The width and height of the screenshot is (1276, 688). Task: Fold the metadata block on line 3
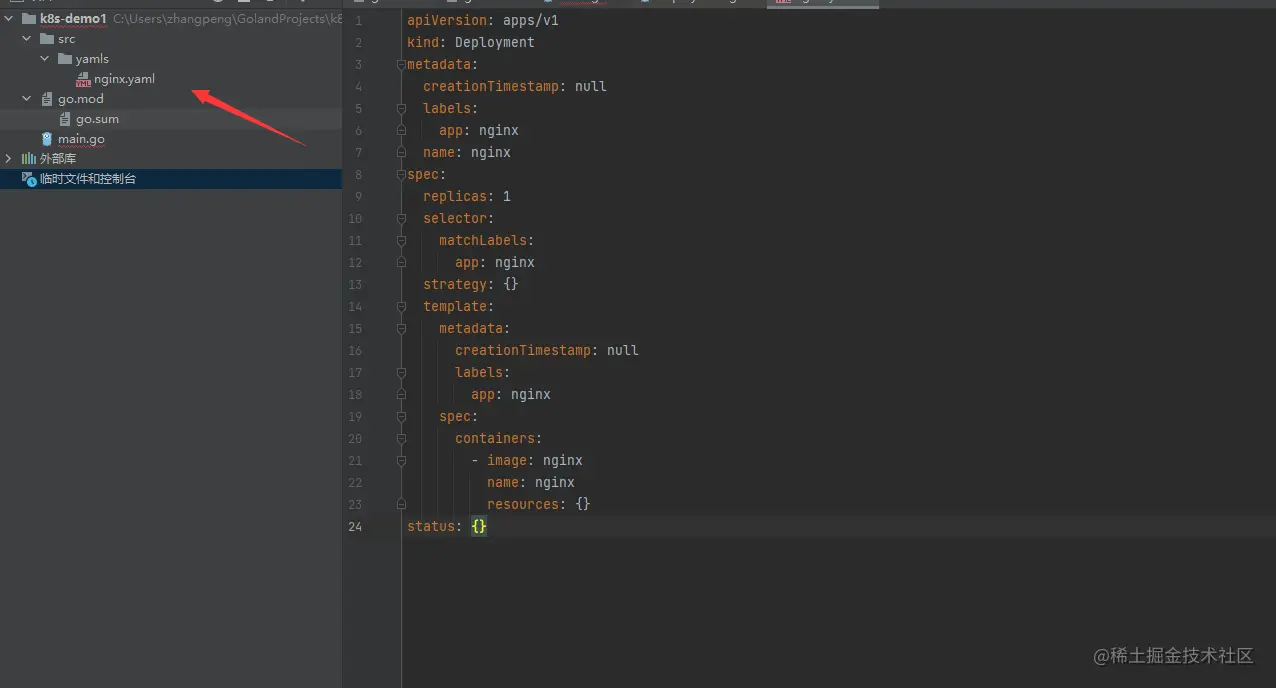[x=401, y=65]
